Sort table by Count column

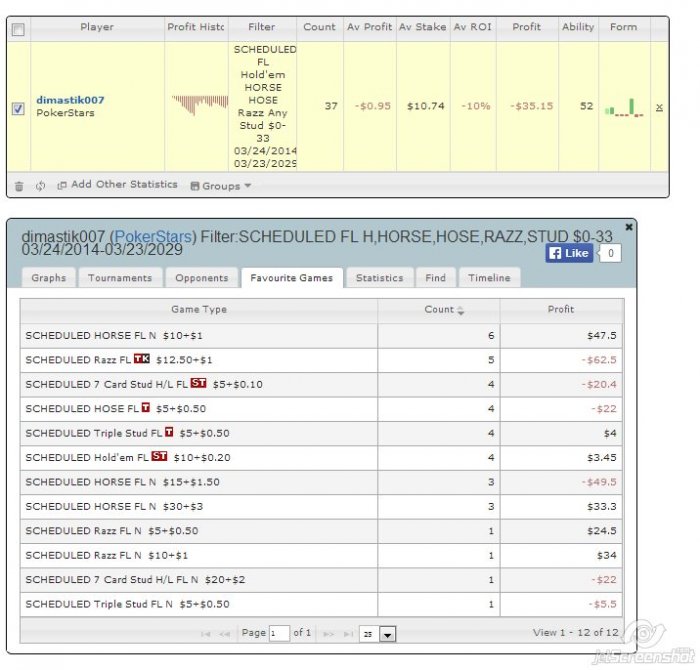(x=439, y=310)
